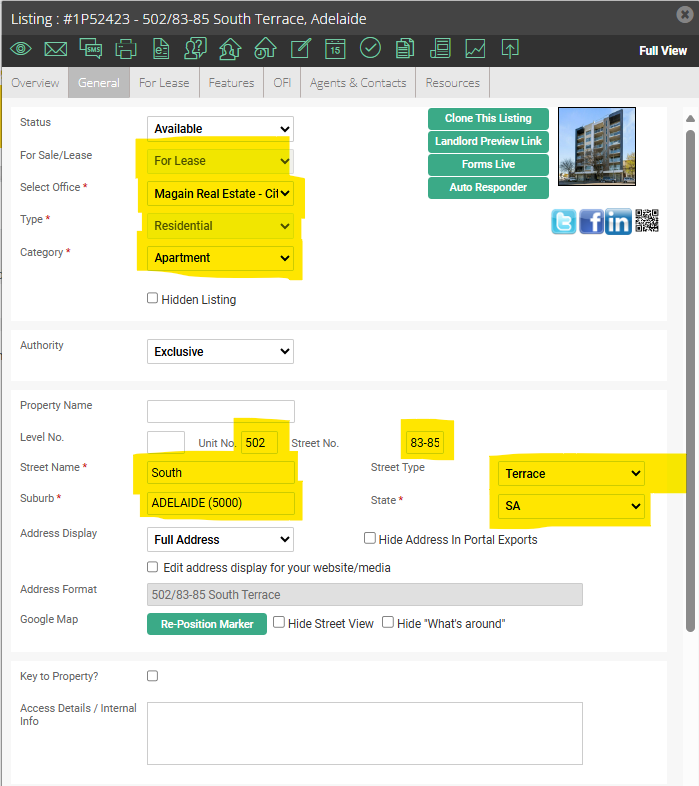Share listing via LinkedIn icon
The width and height of the screenshot is (699, 786).
618,221
